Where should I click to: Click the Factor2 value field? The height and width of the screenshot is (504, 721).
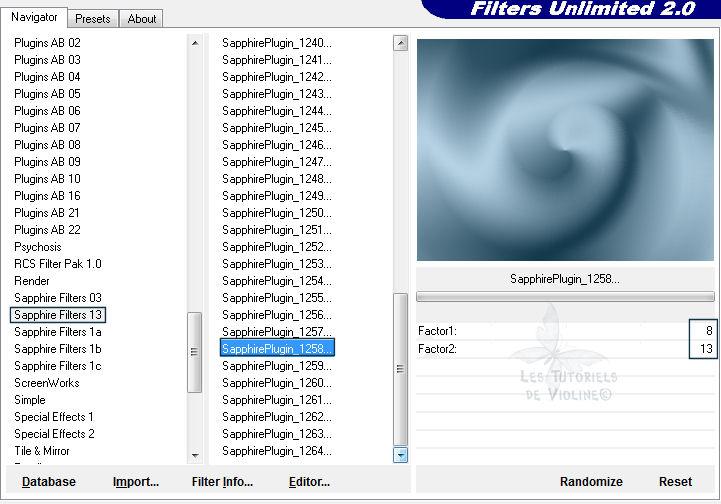click(703, 349)
